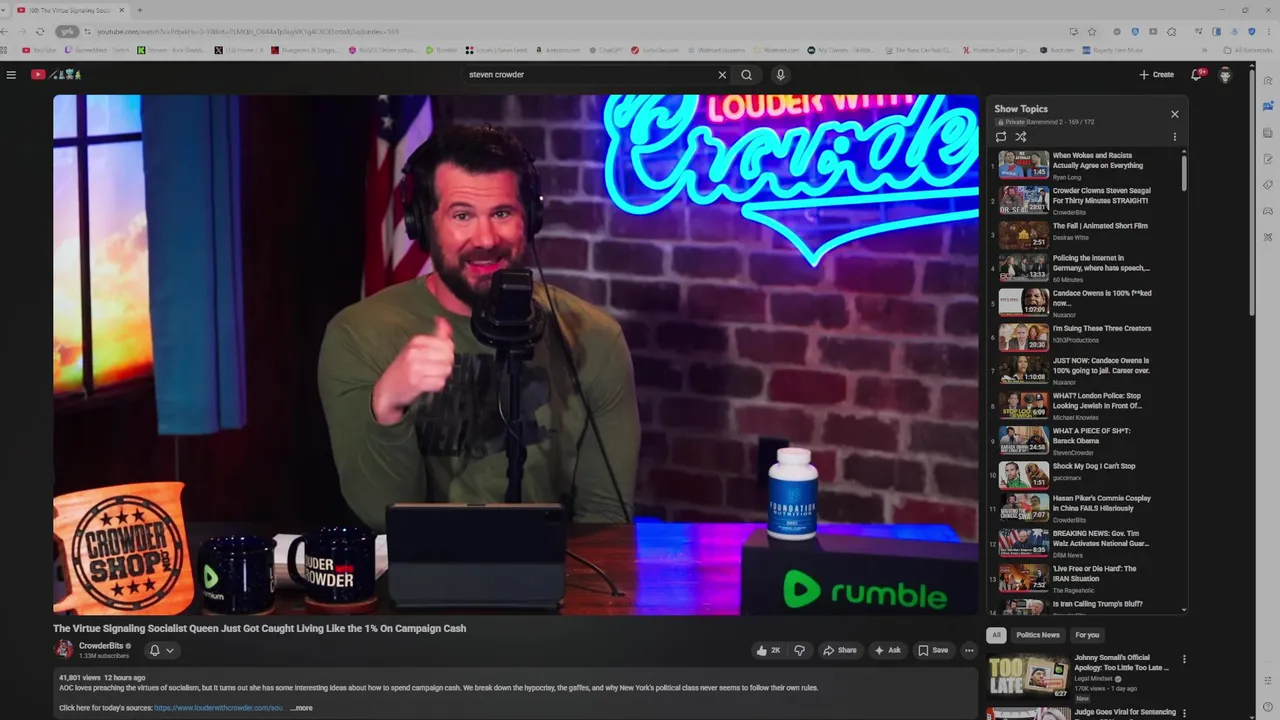Go to the YouTube home logo
This screenshot has height=720, width=1280.
(55, 75)
